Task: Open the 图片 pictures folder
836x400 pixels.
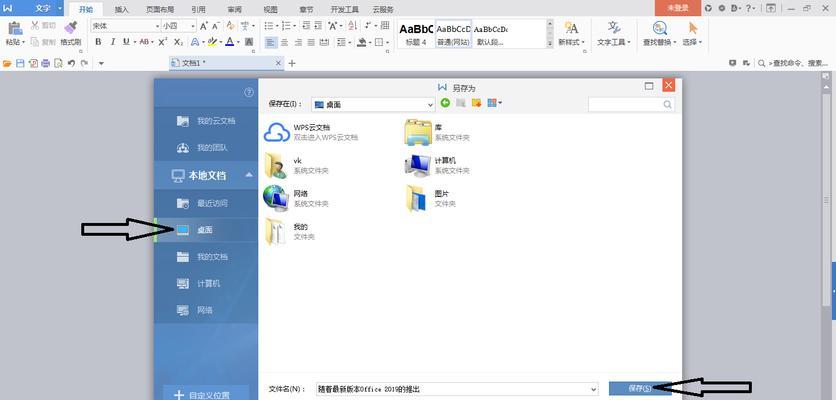Action: click(417, 197)
